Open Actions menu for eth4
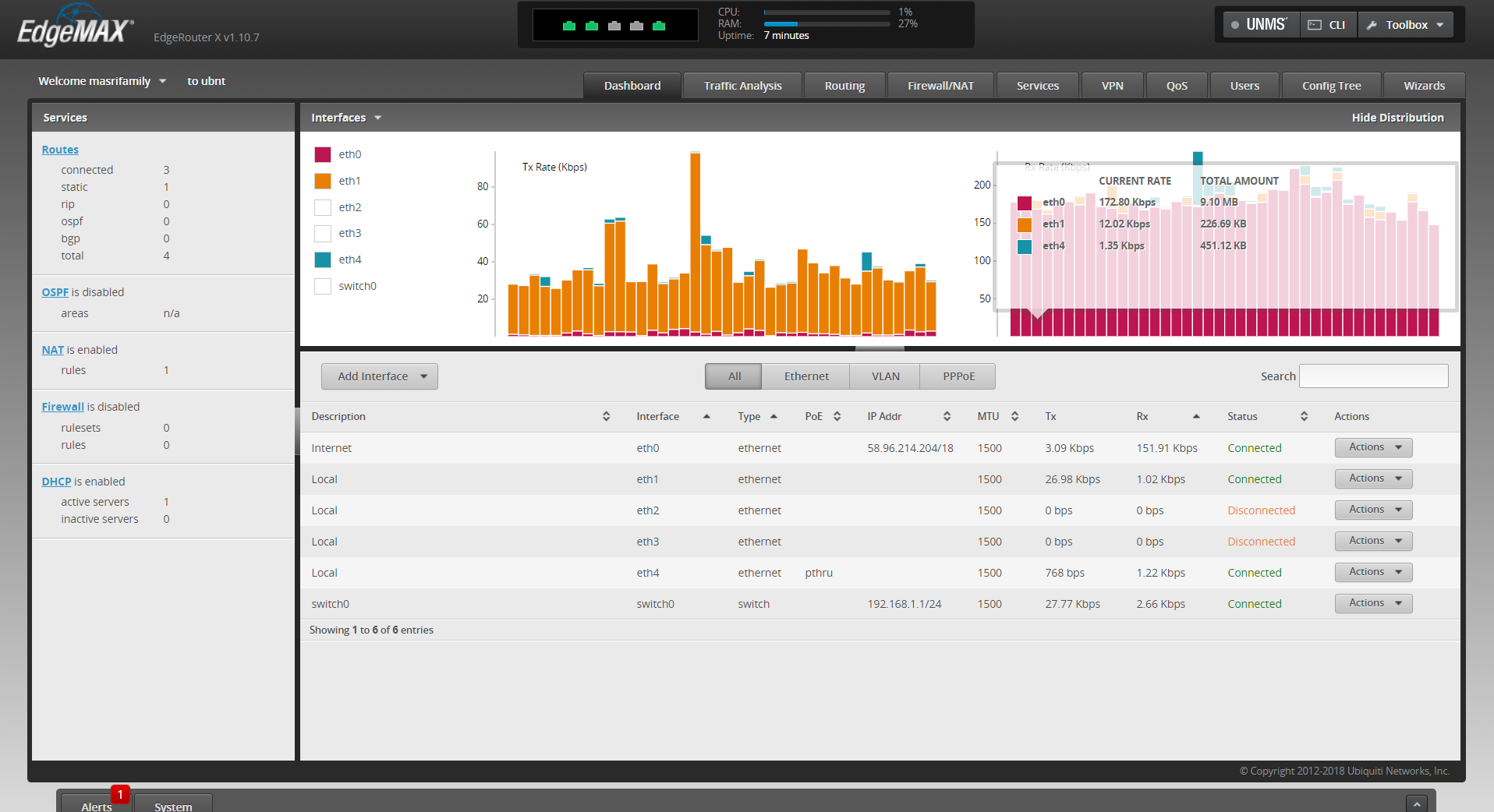The width and height of the screenshot is (1494, 812). click(x=1373, y=572)
